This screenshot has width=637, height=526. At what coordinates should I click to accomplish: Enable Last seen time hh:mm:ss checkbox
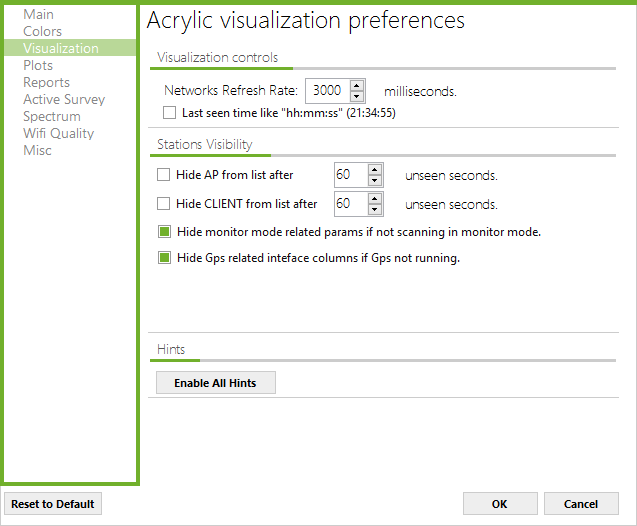coord(169,113)
